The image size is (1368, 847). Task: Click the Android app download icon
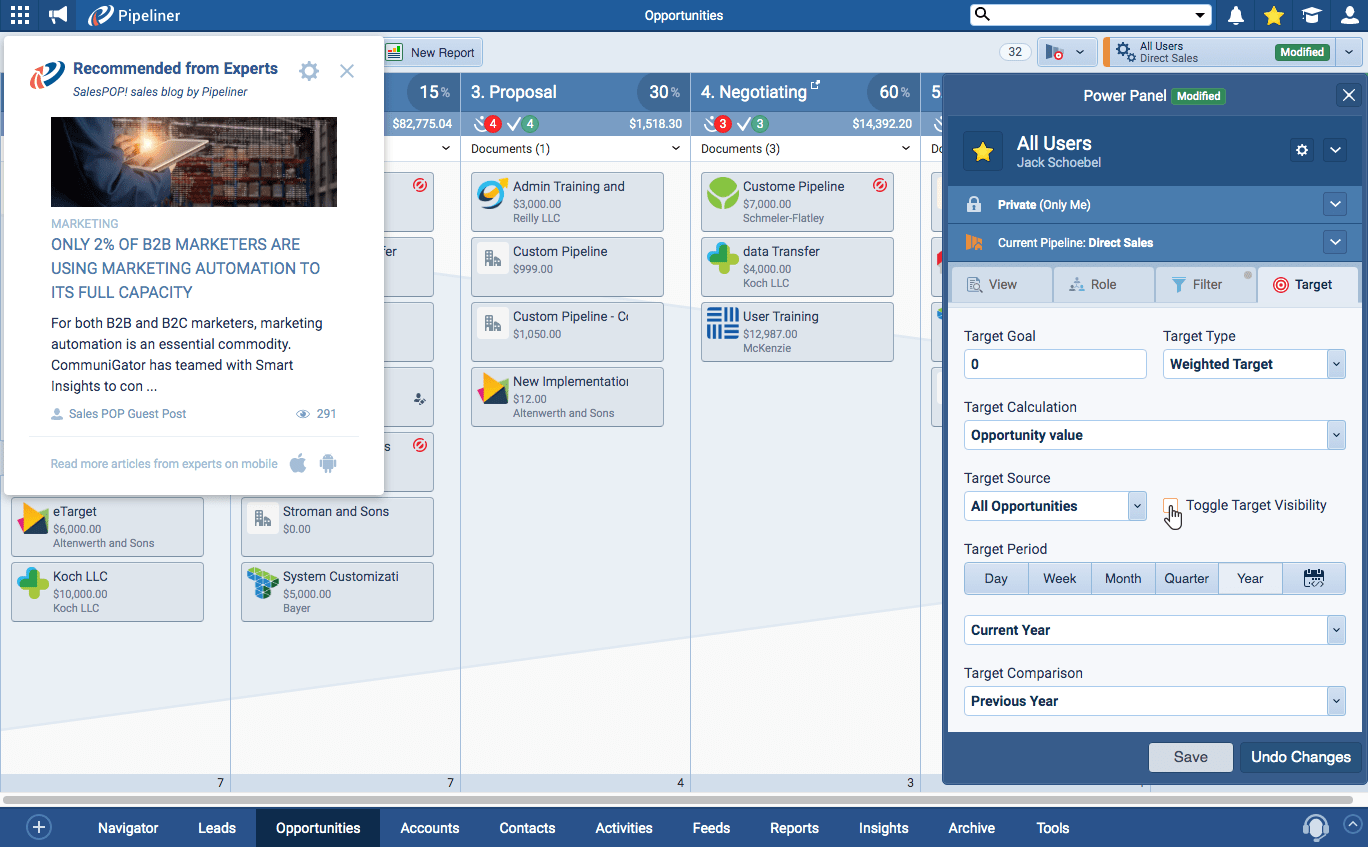click(x=328, y=463)
